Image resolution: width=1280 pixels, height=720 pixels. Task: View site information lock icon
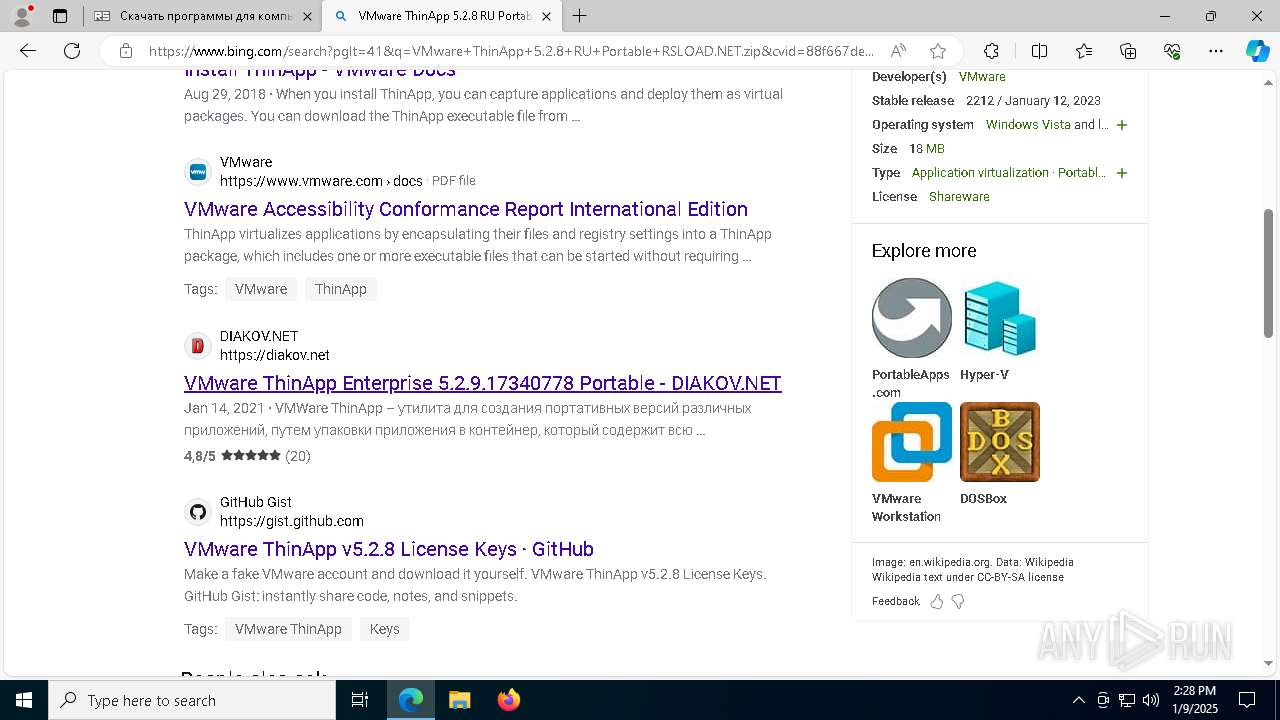125,51
